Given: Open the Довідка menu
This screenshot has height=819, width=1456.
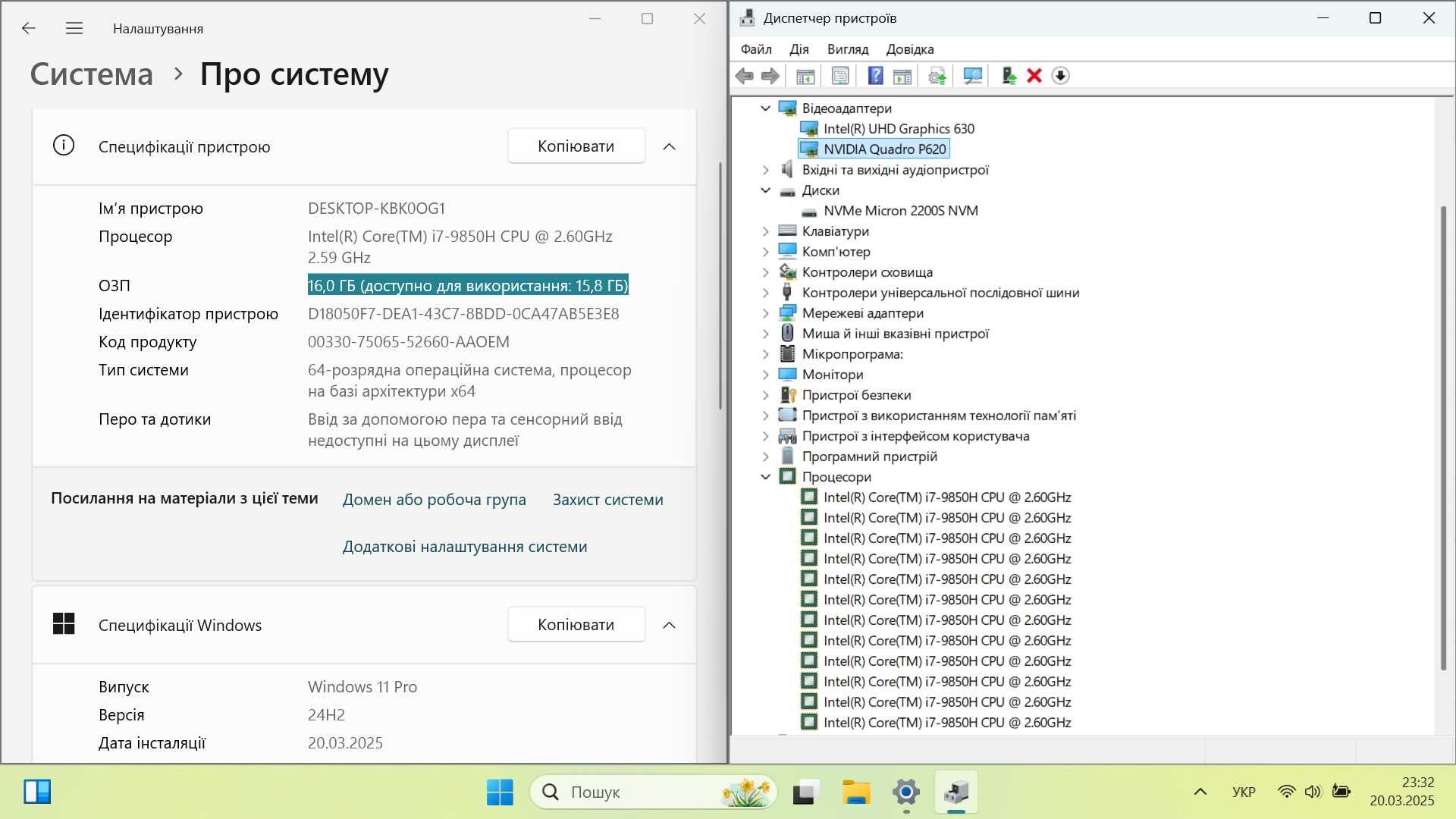Looking at the screenshot, I should tap(910, 49).
